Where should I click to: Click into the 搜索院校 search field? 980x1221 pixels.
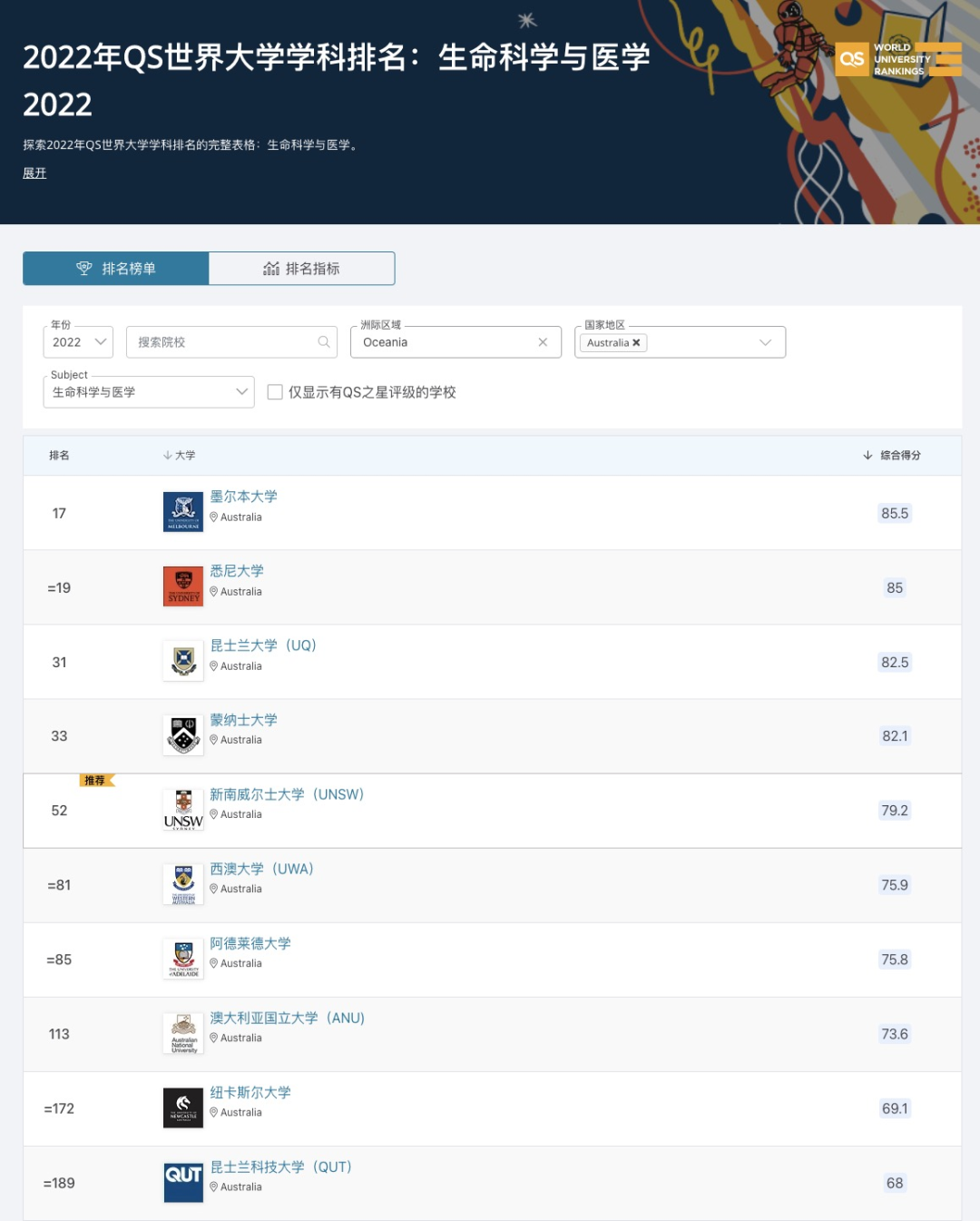[231, 342]
